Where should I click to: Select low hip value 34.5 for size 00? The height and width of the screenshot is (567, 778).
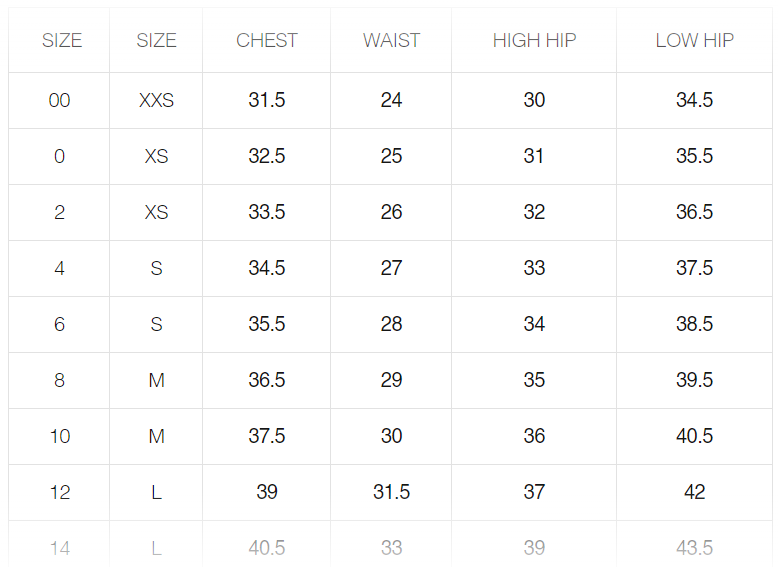(694, 101)
